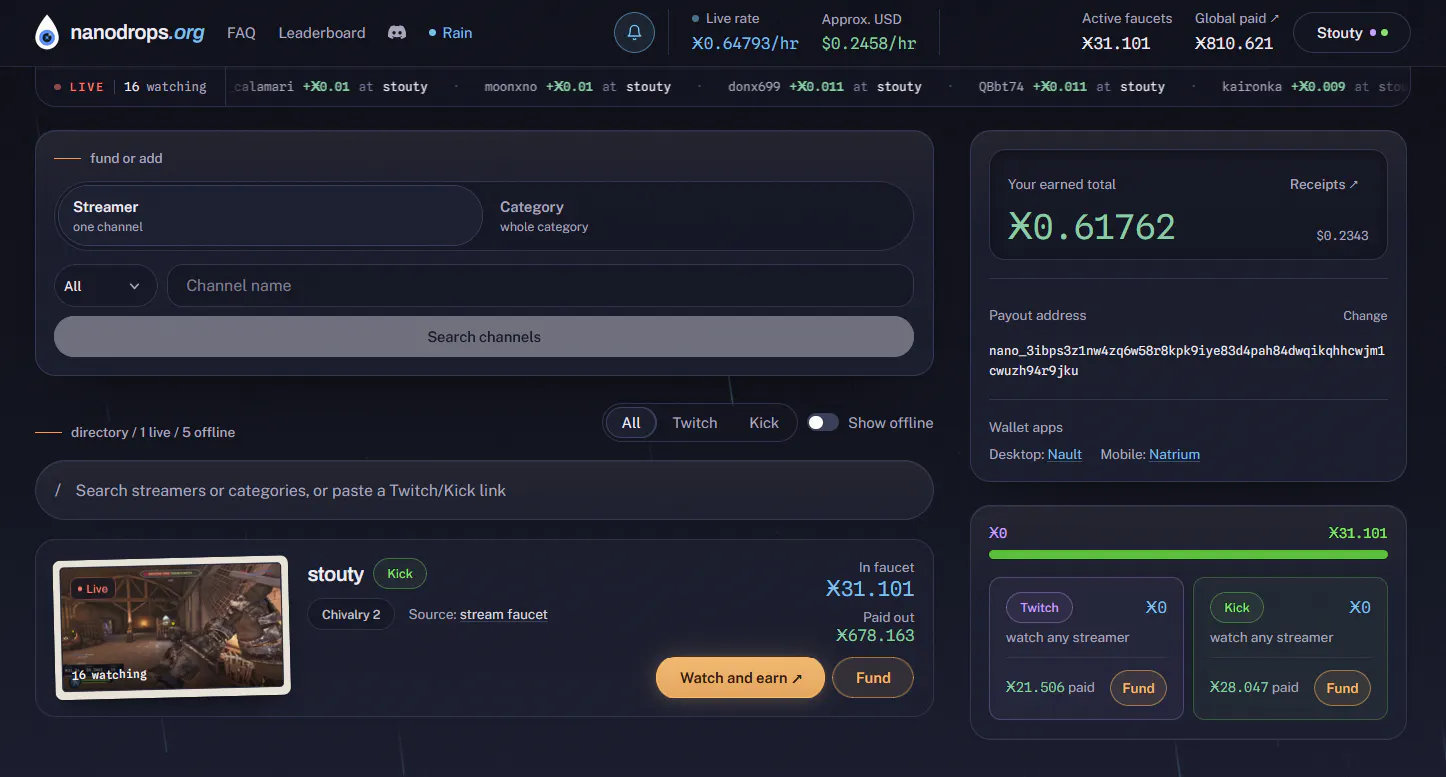Viewport: 1446px width, 777px height.
Task: Click the Kick badge next to stouty
Action: pos(400,574)
